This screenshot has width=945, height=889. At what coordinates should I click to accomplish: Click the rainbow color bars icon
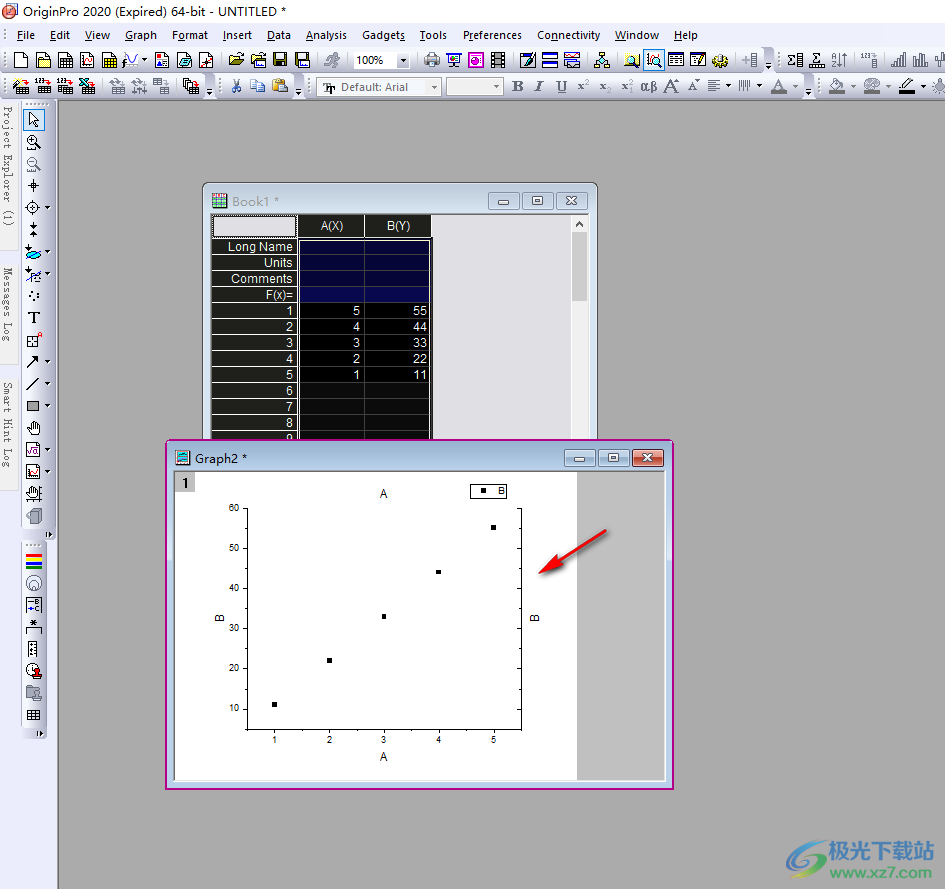click(34, 562)
